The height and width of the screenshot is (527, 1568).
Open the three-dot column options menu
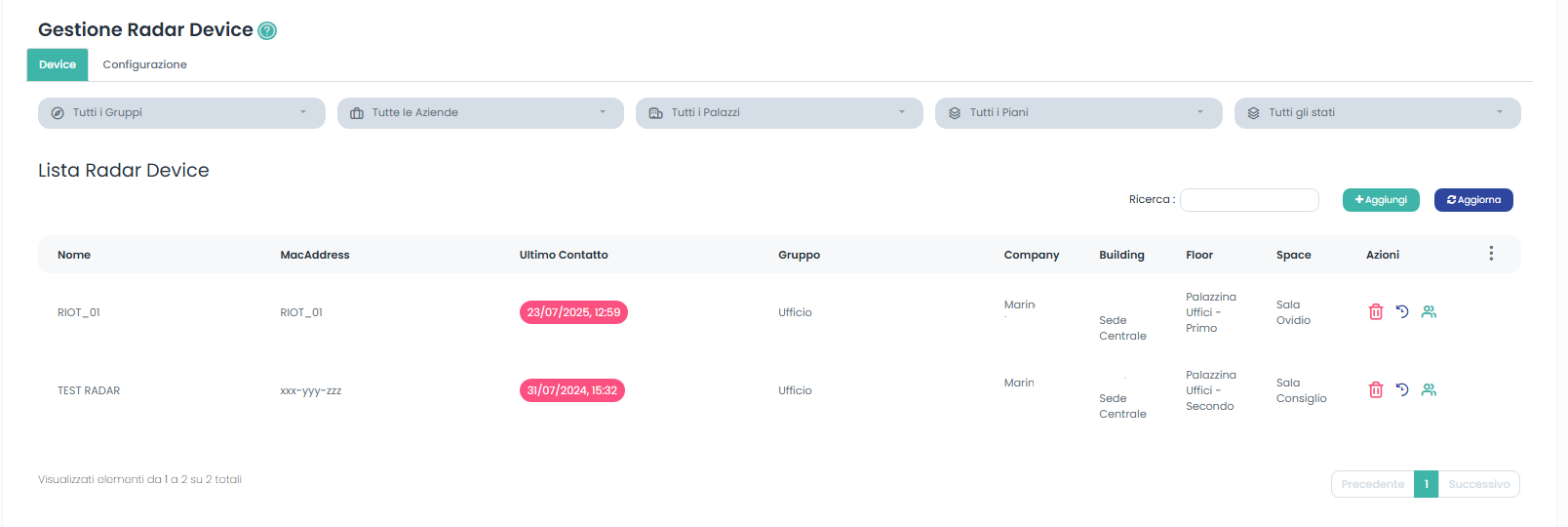1491,254
